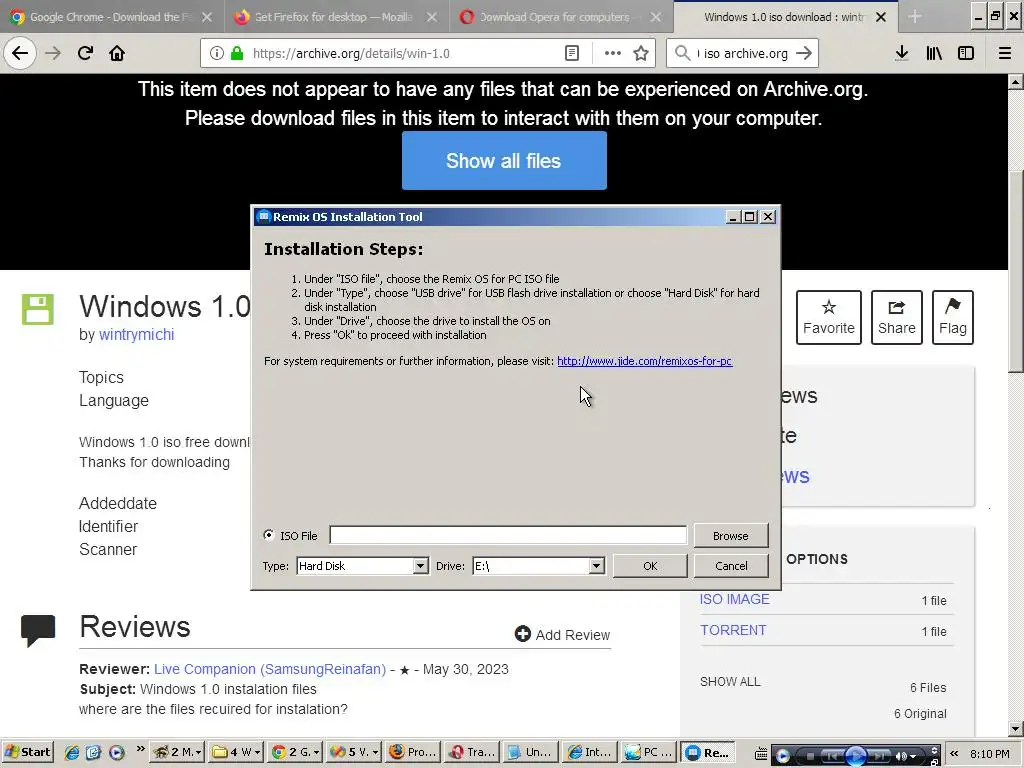The image size is (1024, 768).
Task: Go back with the Firefox back arrow
Action: click(x=20, y=53)
